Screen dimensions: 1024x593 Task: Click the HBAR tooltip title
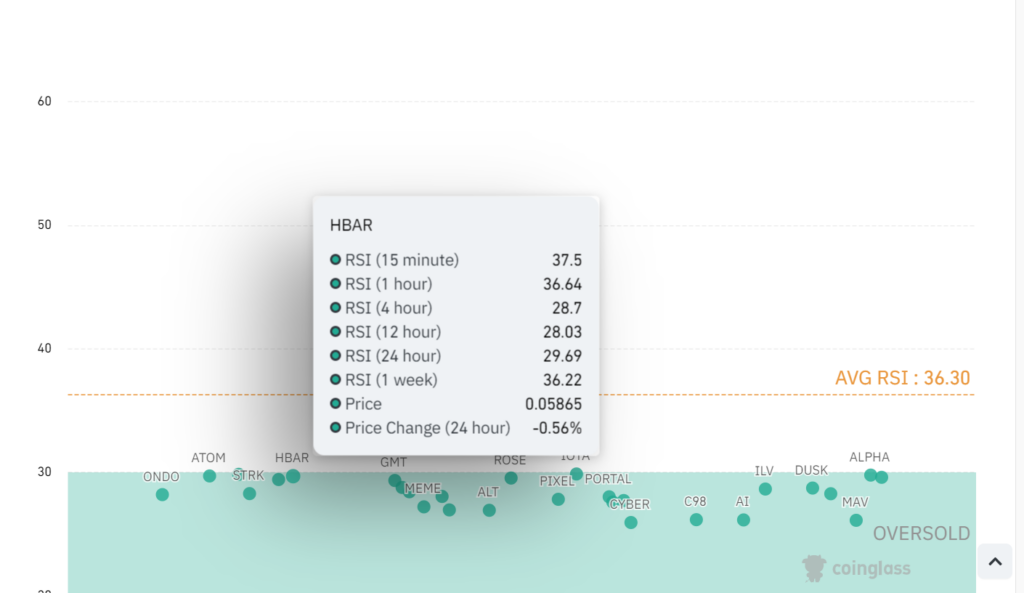tap(351, 226)
